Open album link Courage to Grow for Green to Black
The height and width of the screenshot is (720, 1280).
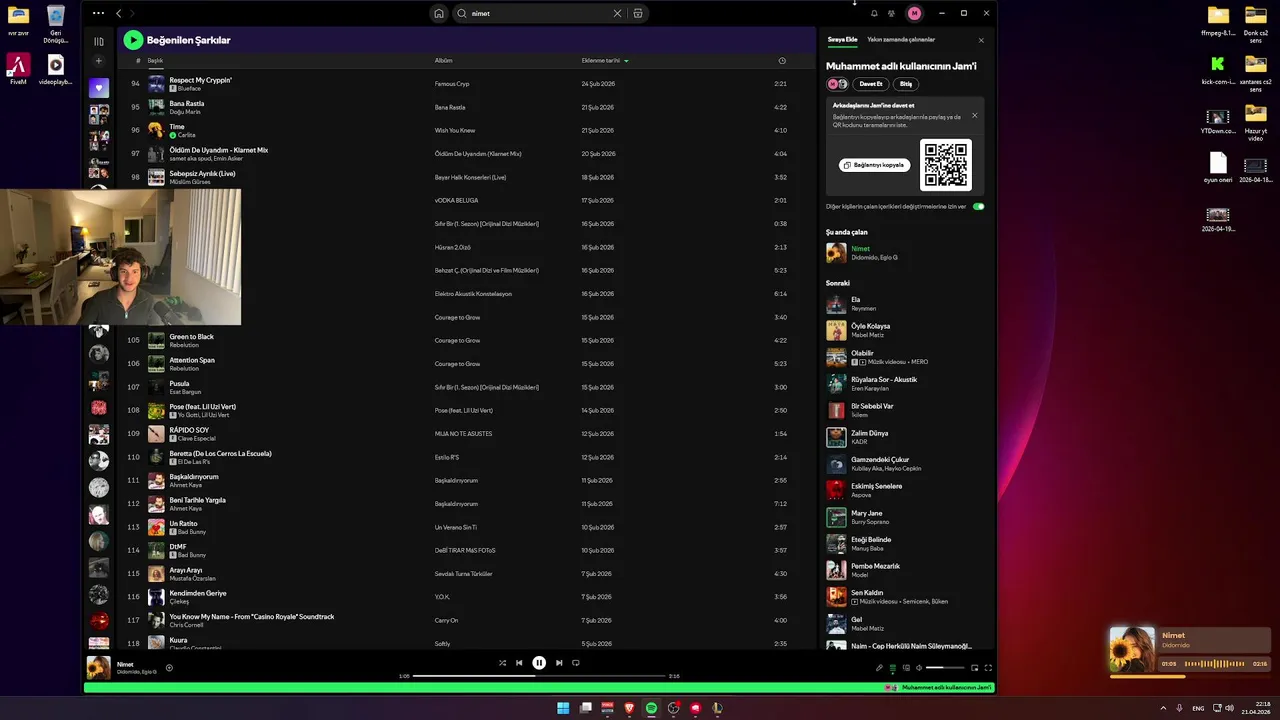coord(457,341)
